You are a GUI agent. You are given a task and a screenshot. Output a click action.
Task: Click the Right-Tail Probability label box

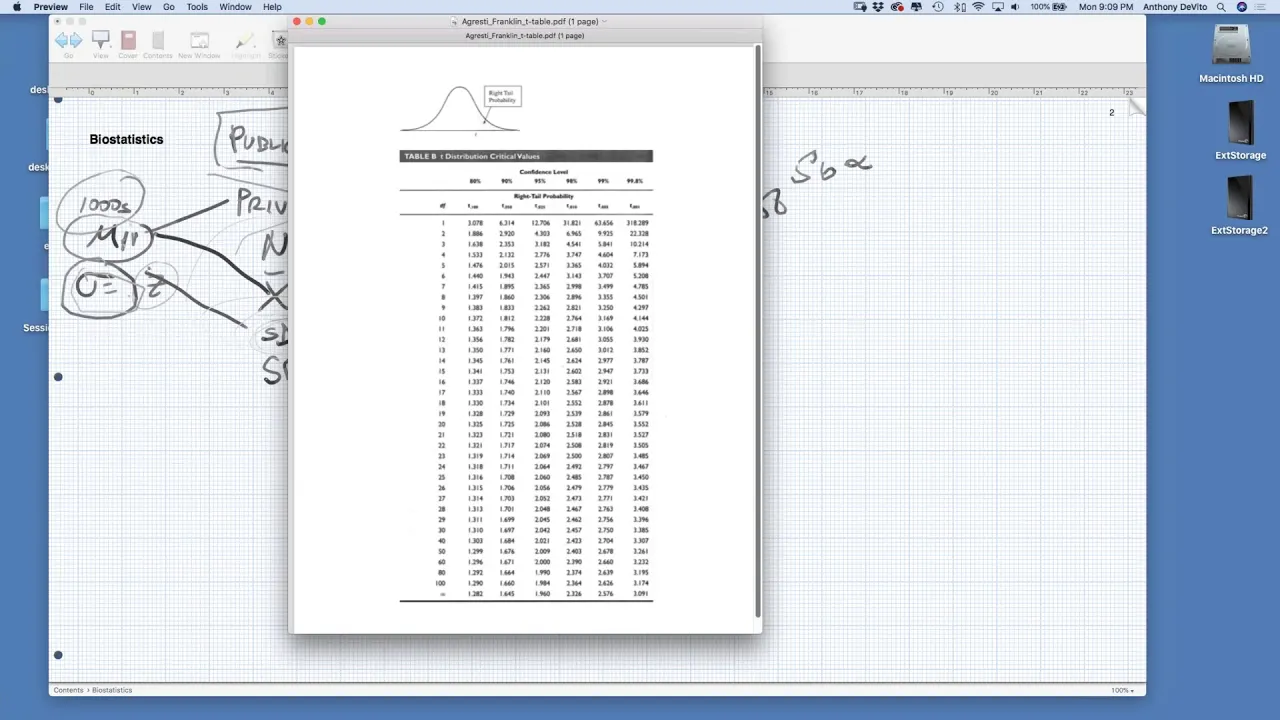pyautogui.click(x=502, y=96)
